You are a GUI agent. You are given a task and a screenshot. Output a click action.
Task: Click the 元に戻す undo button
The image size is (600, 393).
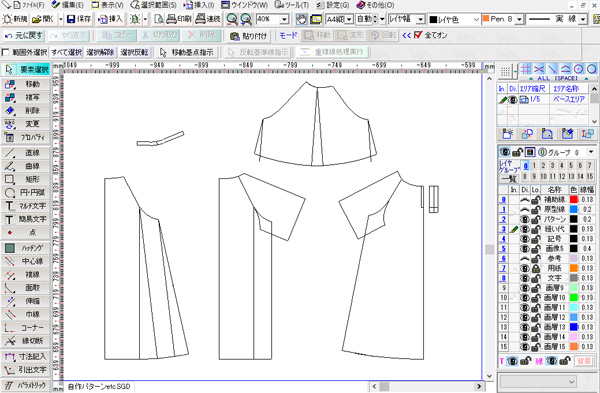(24, 36)
